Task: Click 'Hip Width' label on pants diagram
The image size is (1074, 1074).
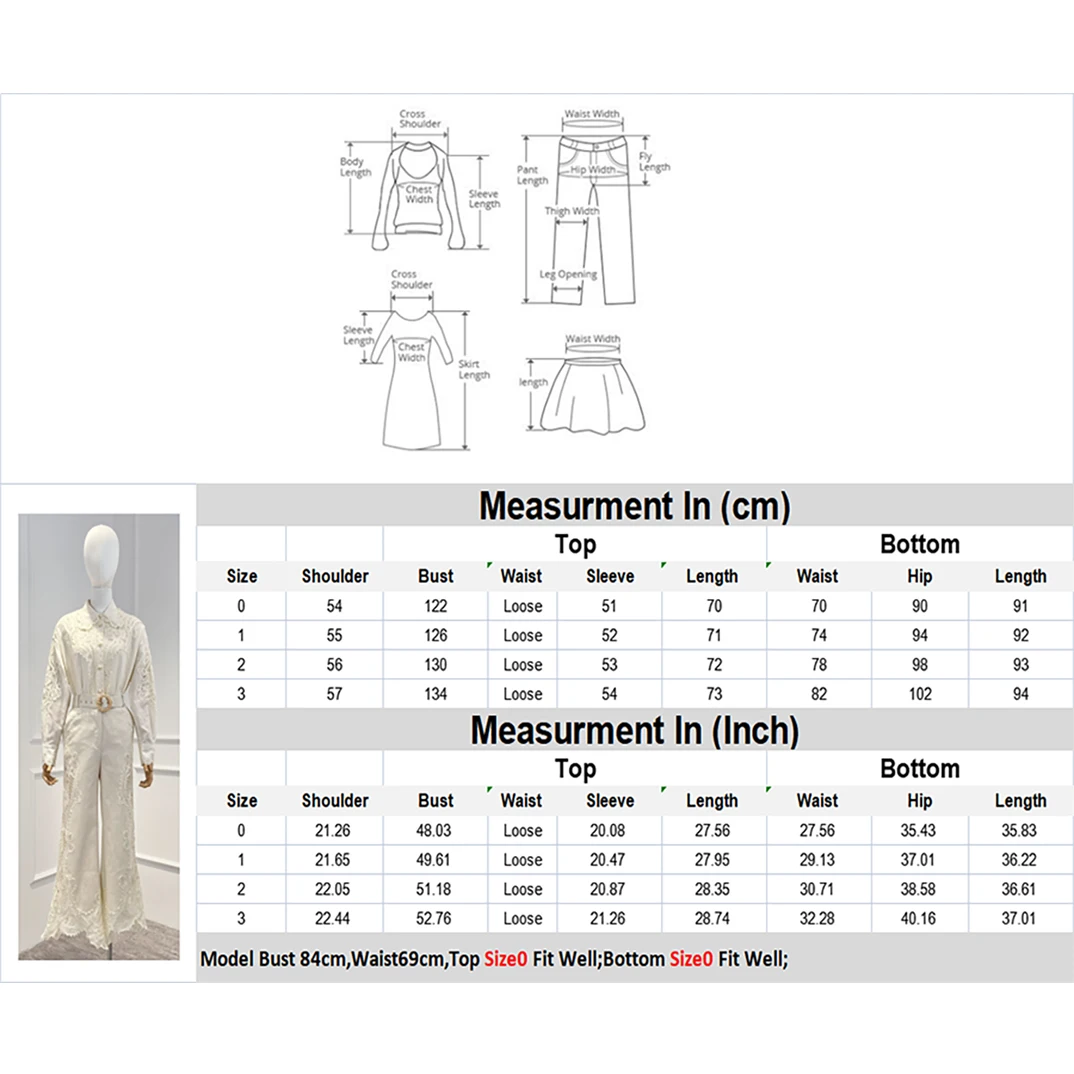Action: click(593, 169)
